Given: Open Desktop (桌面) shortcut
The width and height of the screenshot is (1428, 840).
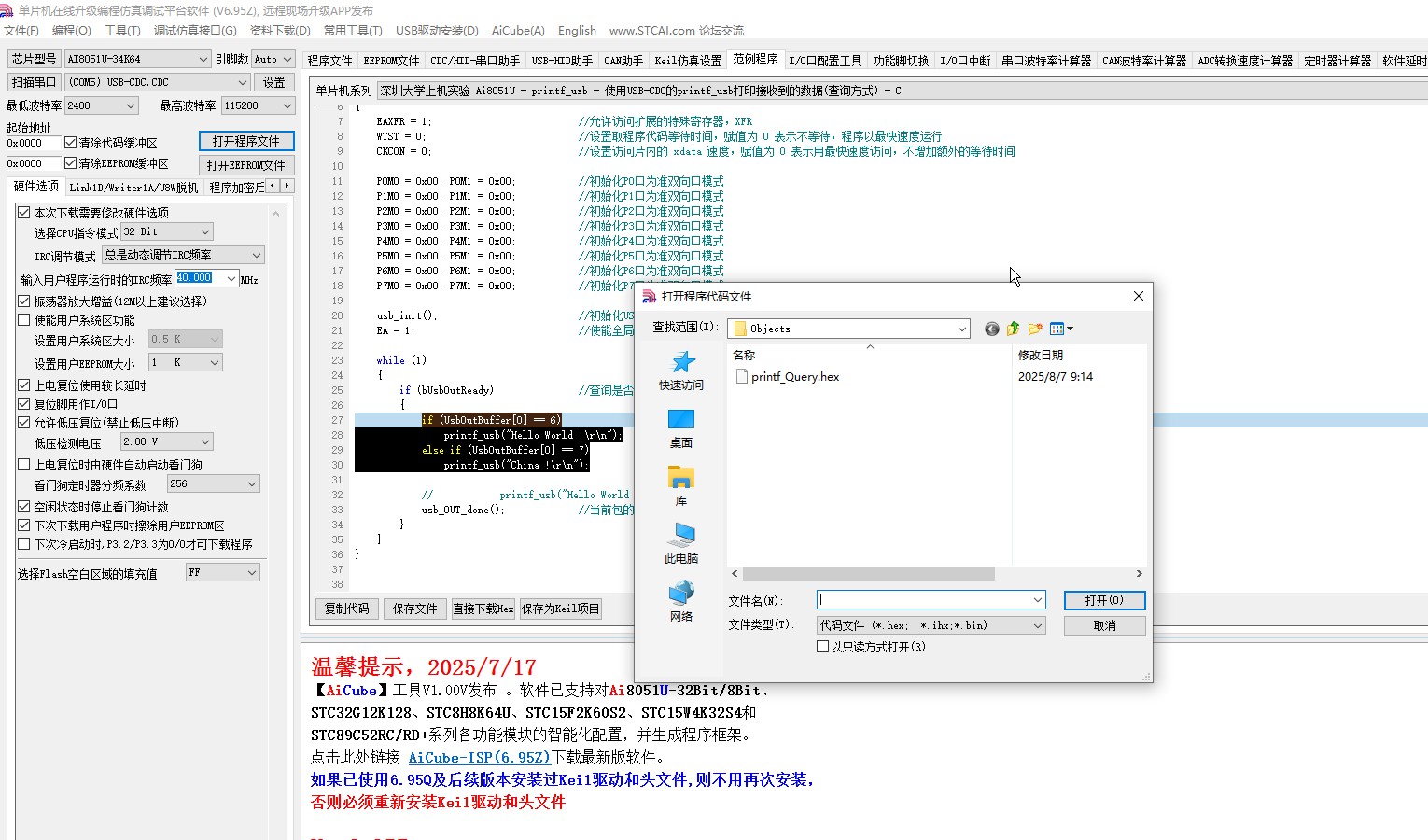Looking at the screenshot, I should [x=681, y=428].
